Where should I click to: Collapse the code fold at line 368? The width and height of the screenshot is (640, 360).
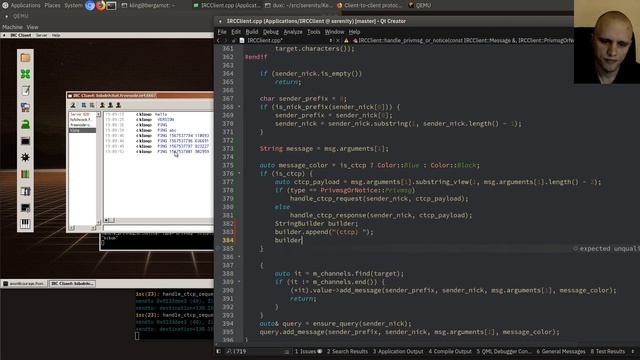(x=239, y=107)
